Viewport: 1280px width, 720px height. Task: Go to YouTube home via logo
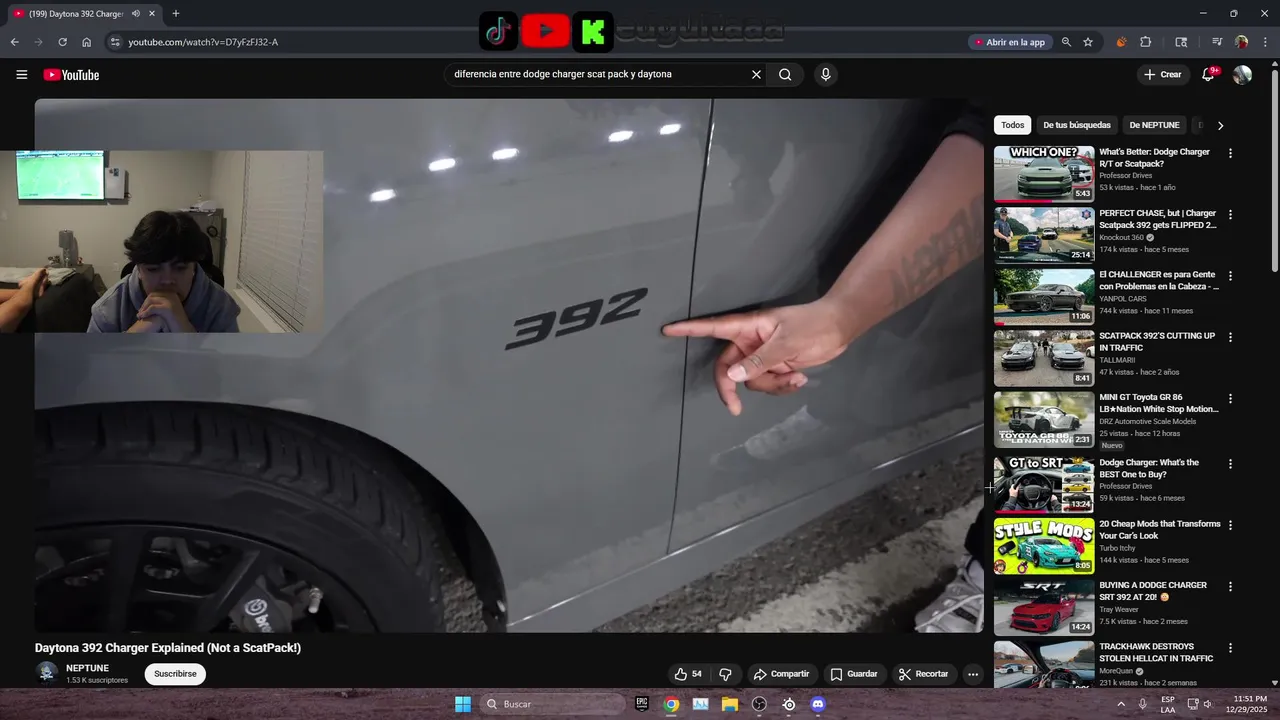[71, 75]
